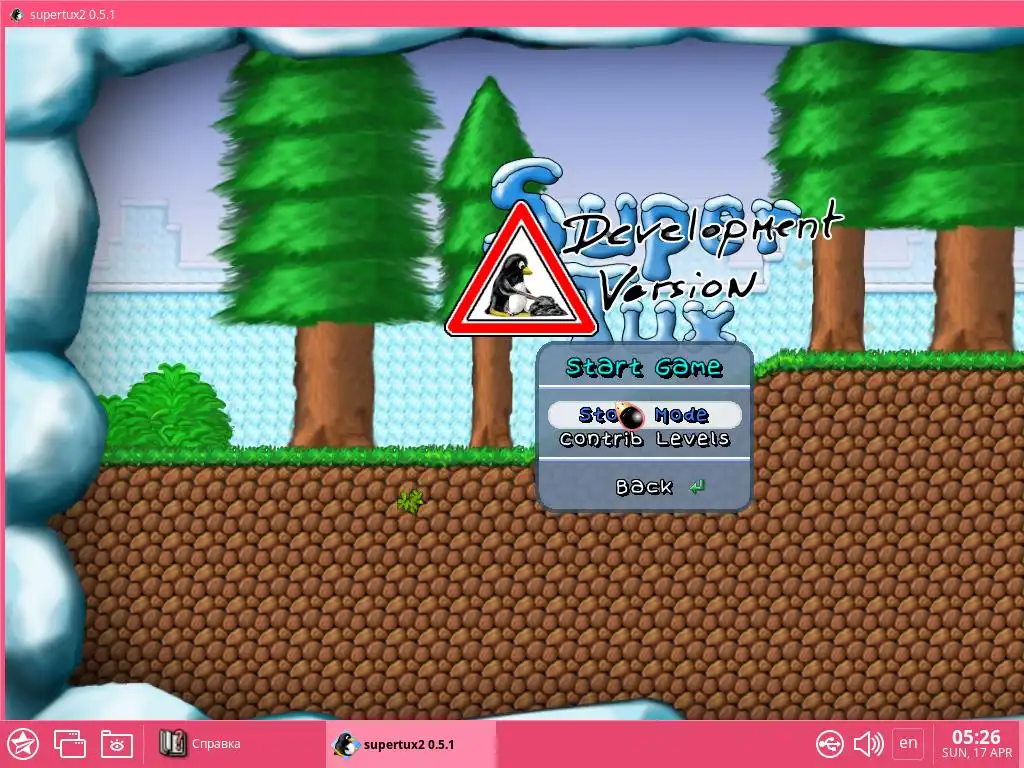The height and width of the screenshot is (768, 1024).
Task: Open the star application launcher in the taskbar
Action: pos(24,744)
